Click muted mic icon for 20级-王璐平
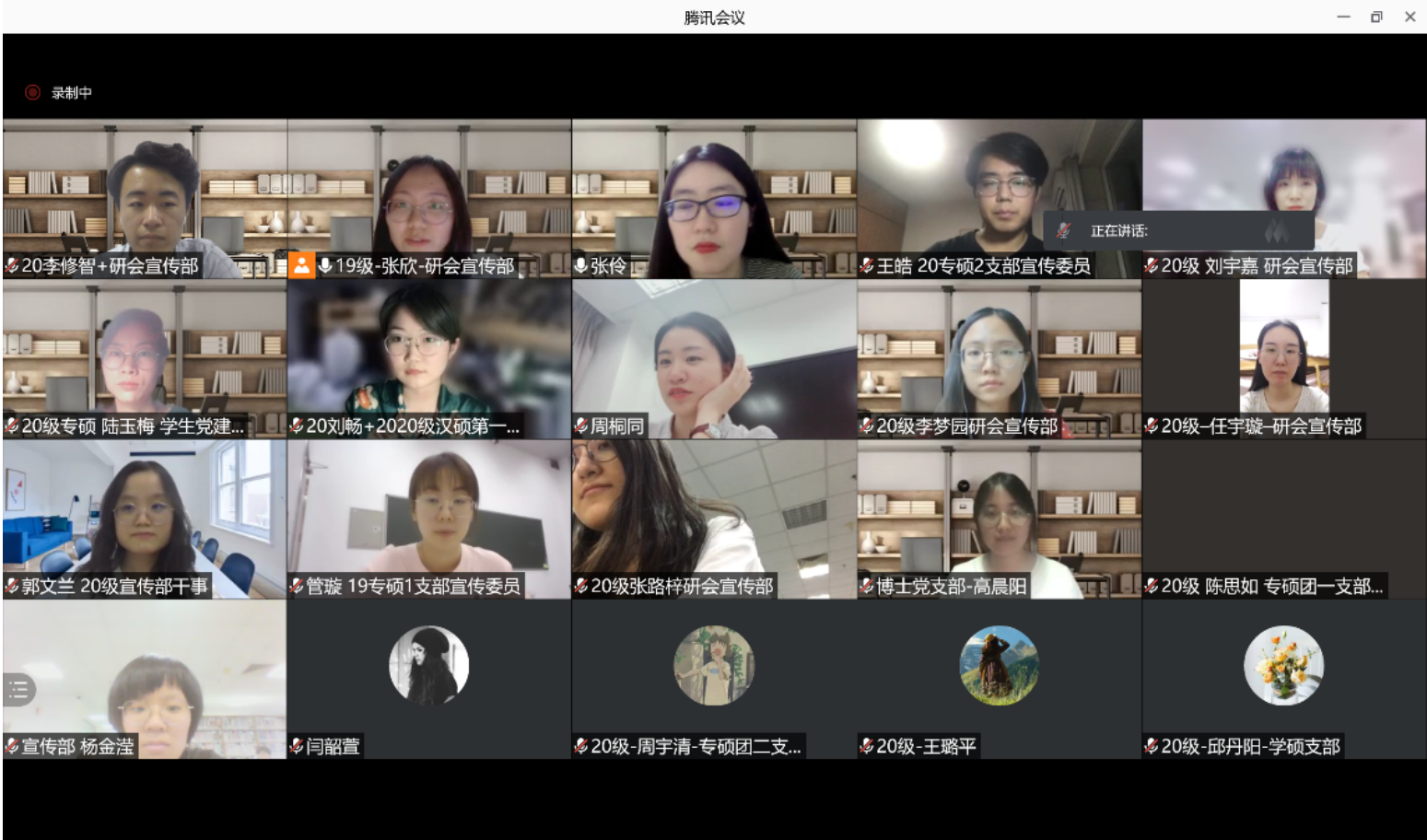This screenshot has height=840, width=1427. pos(867,746)
